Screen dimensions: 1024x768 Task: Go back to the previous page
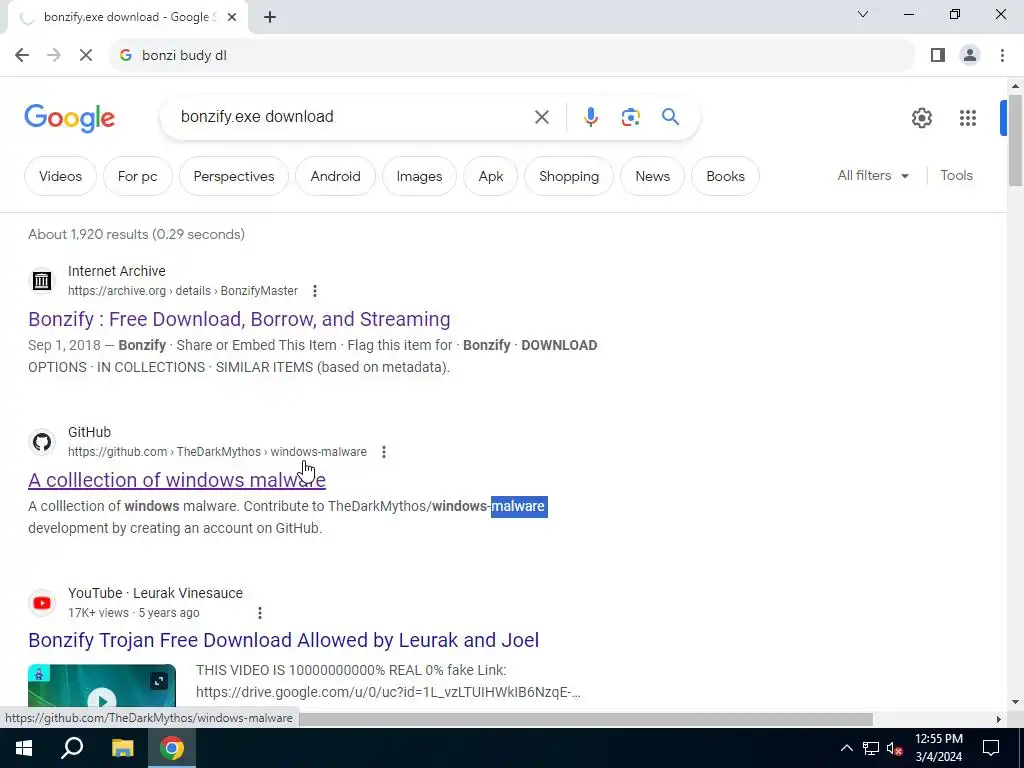22,56
